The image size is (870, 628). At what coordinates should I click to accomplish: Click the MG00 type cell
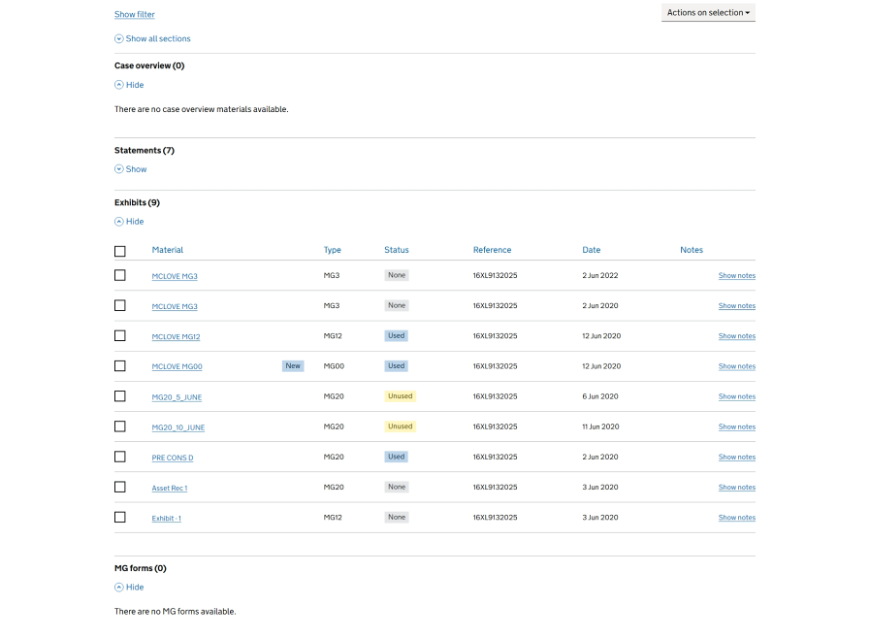334,366
